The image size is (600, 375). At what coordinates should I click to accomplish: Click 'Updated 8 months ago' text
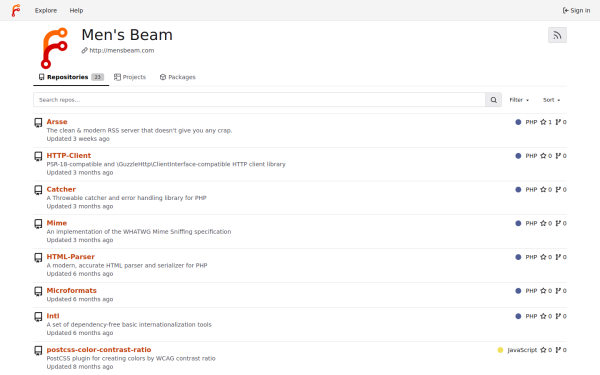[x=80, y=367]
